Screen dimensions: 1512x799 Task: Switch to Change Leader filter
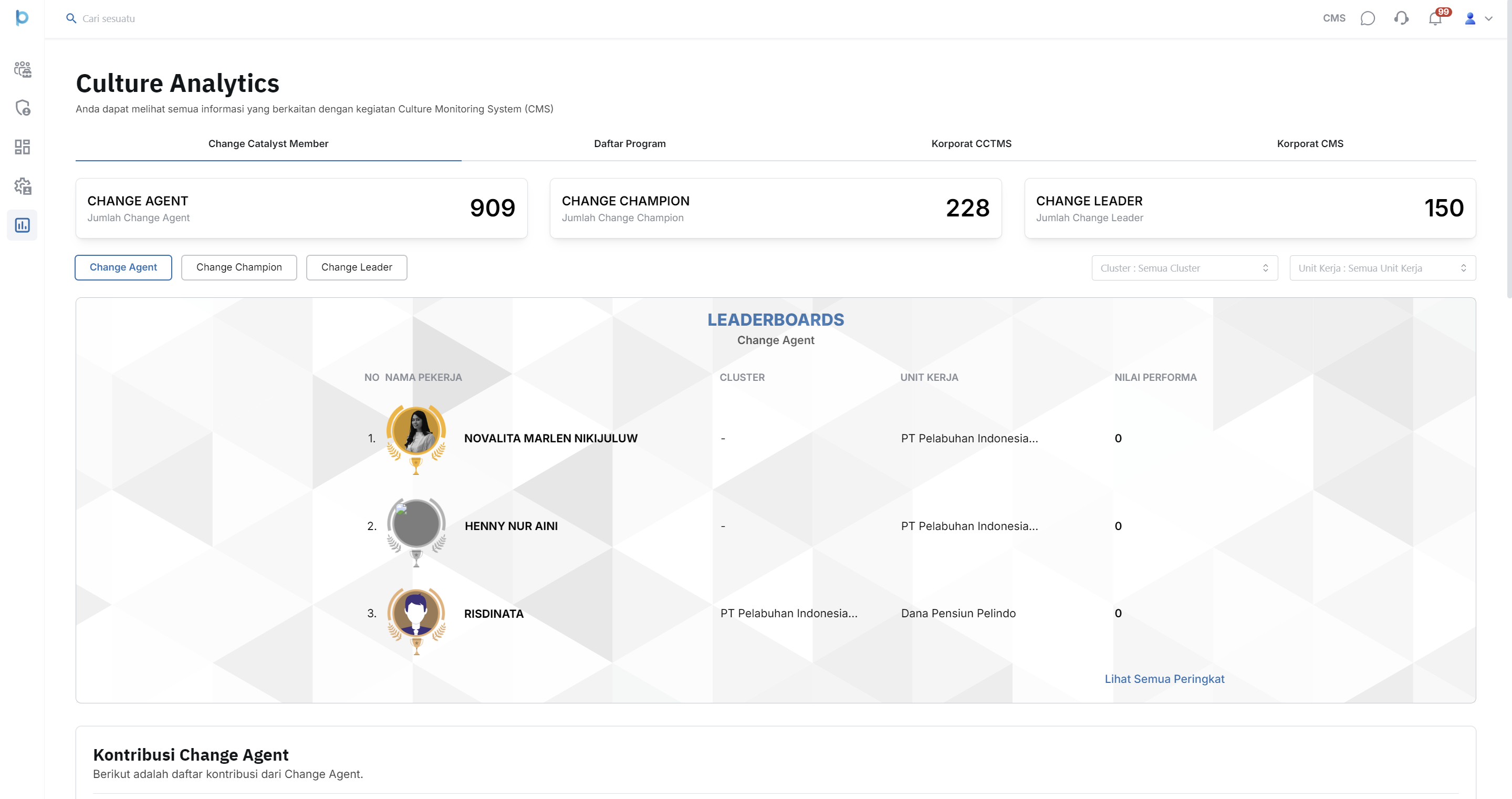coord(356,267)
